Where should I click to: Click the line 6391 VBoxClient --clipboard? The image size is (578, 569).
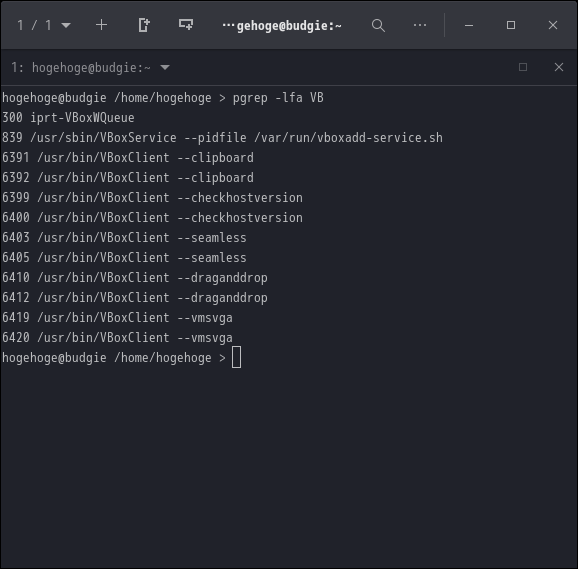point(128,158)
